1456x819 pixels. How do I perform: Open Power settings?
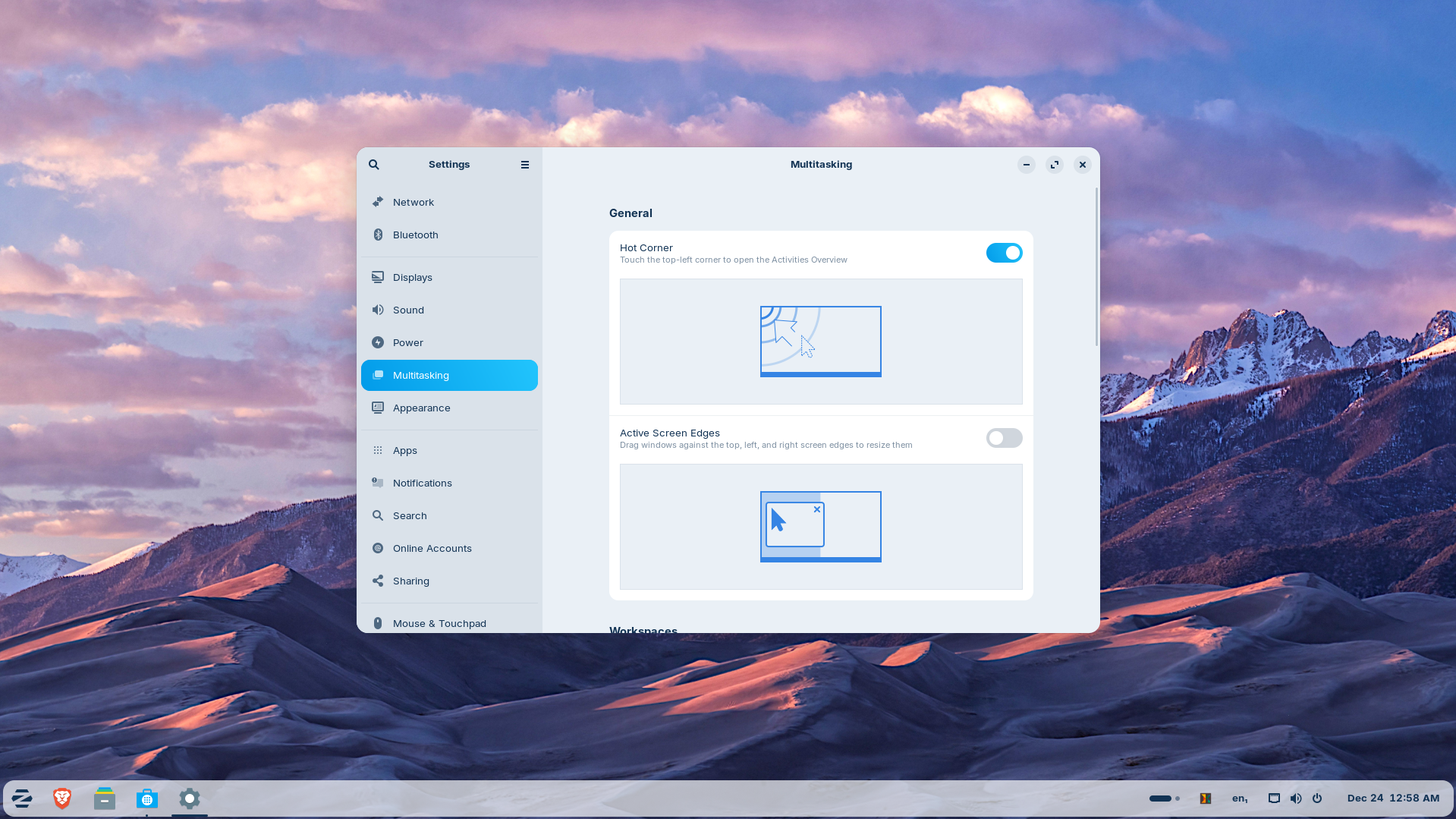click(x=449, y=342)
